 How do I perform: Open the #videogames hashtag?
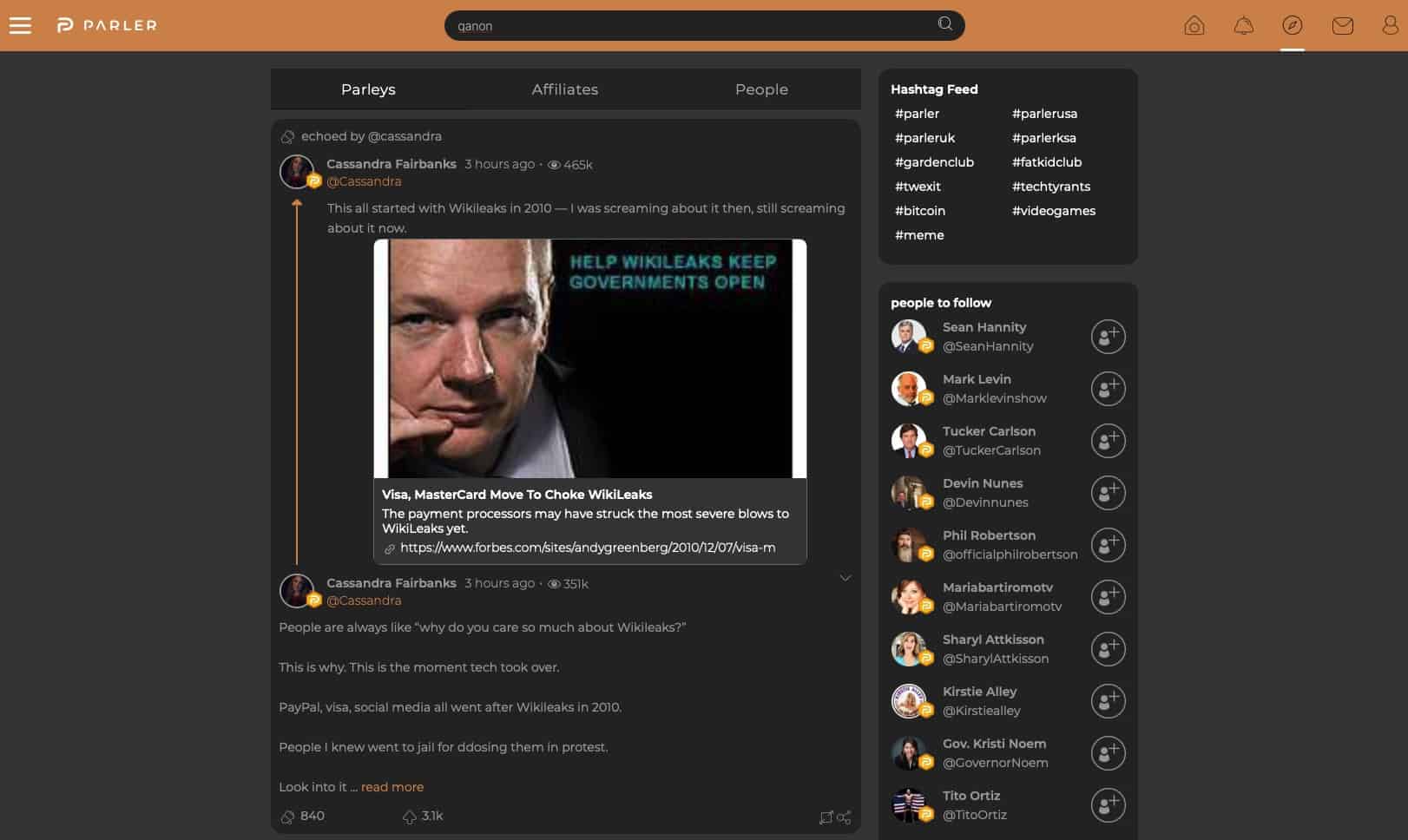coord(1054,211)
